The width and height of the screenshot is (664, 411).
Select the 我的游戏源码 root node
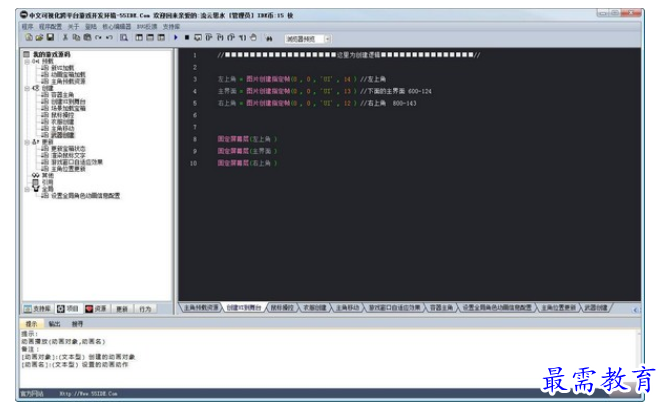click(52, 54)
